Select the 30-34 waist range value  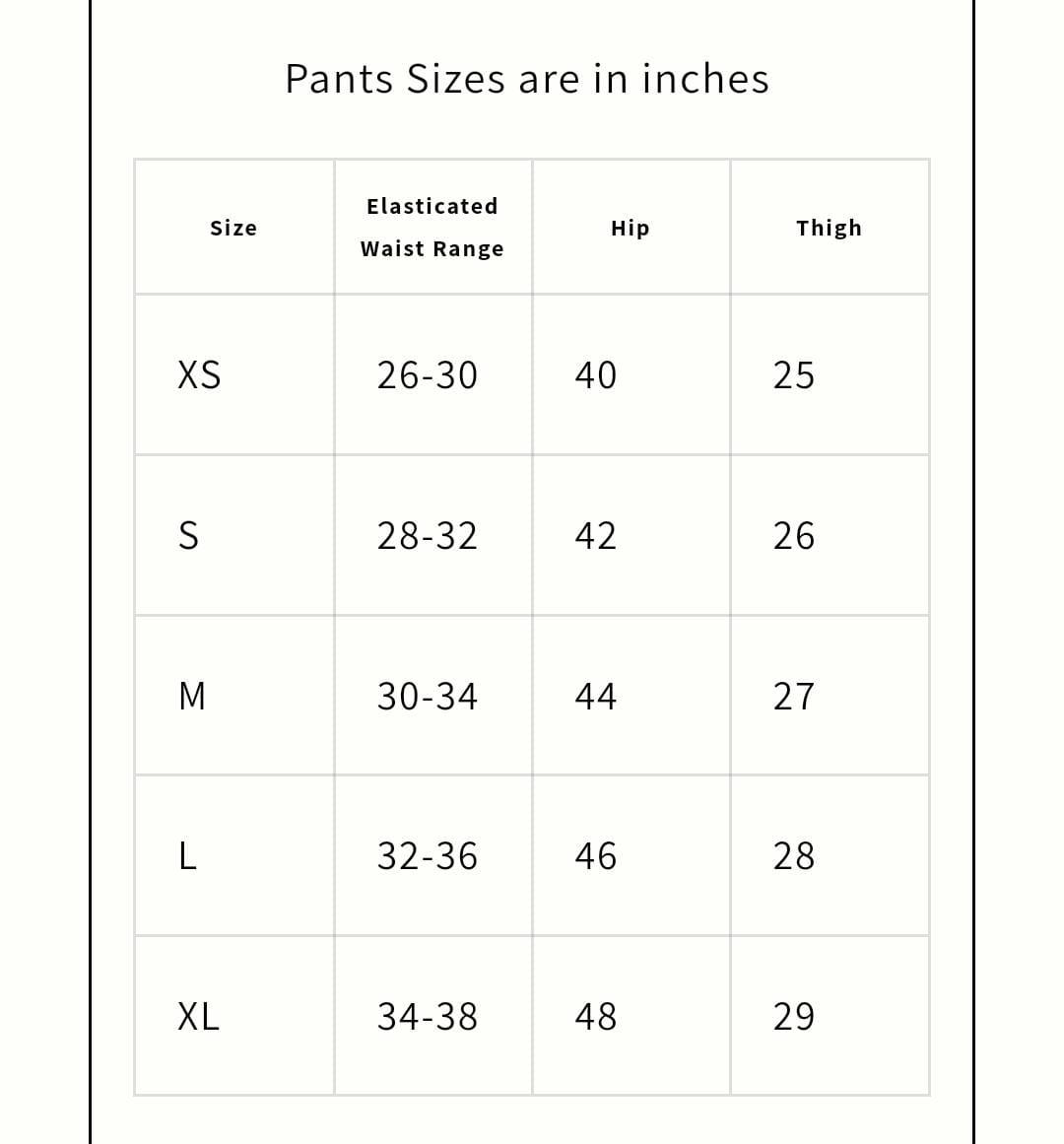pyautogui.click(x=428, y=697)
